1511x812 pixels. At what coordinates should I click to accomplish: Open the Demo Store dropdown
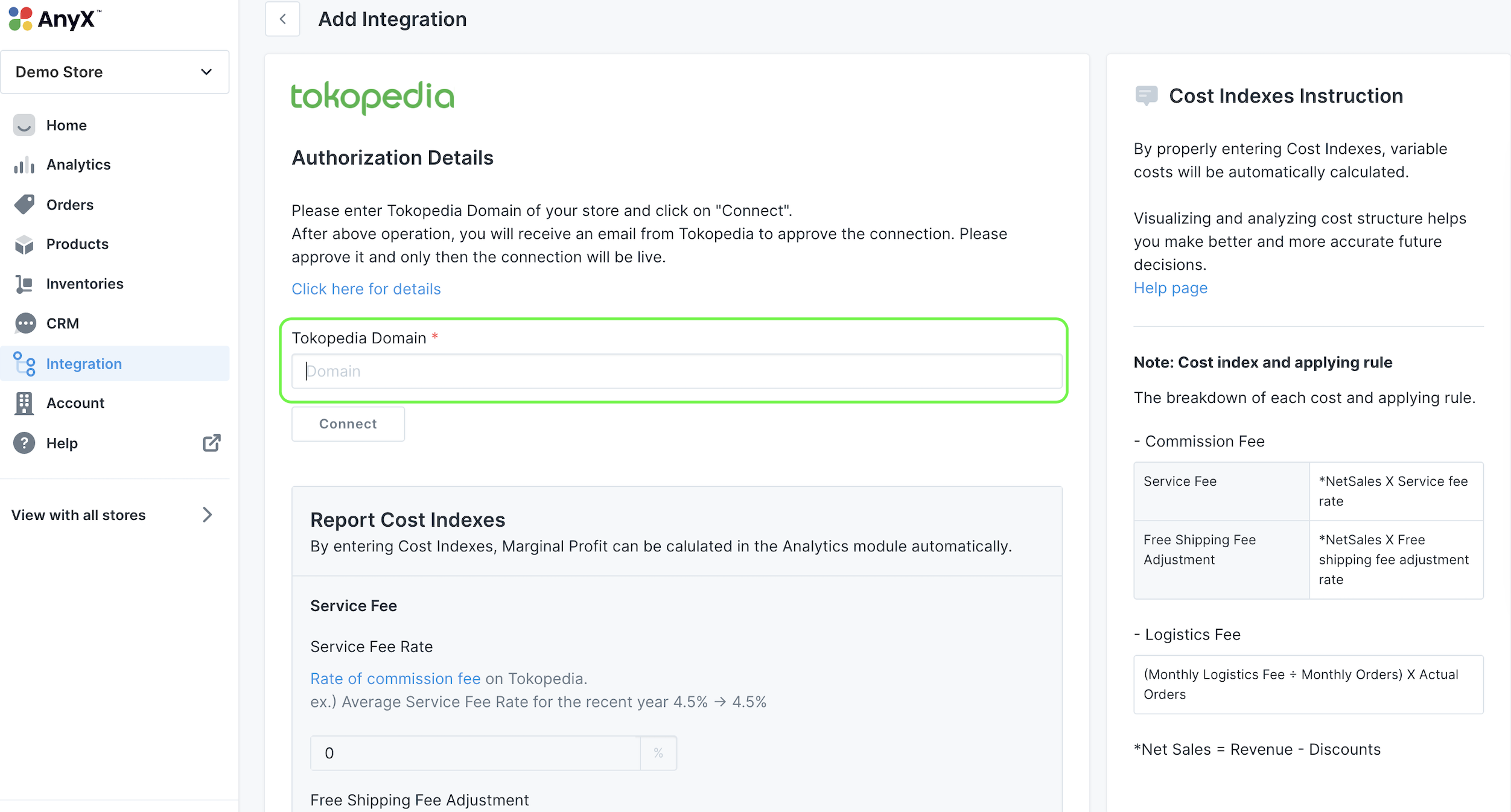click(x=115, y=72)
